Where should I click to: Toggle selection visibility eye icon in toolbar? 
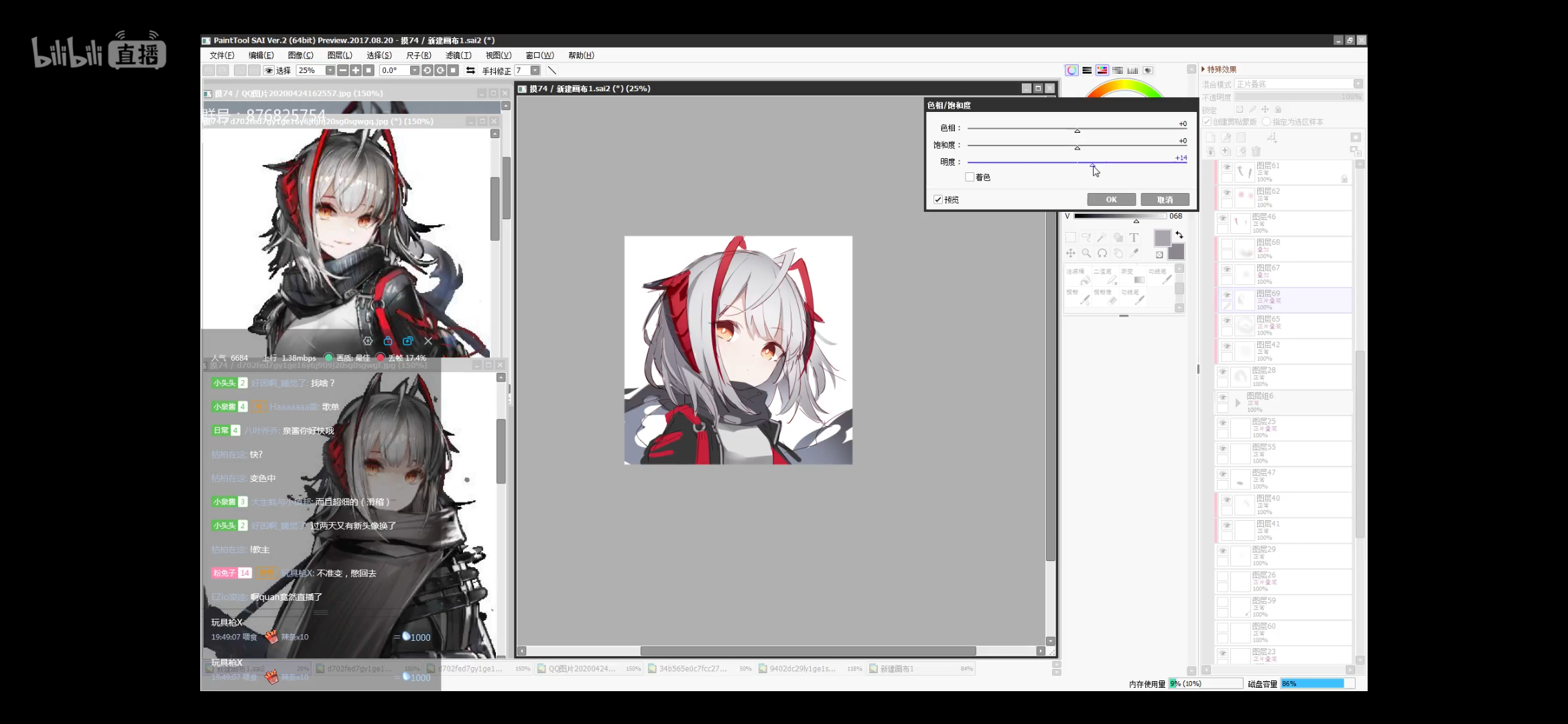269,70
